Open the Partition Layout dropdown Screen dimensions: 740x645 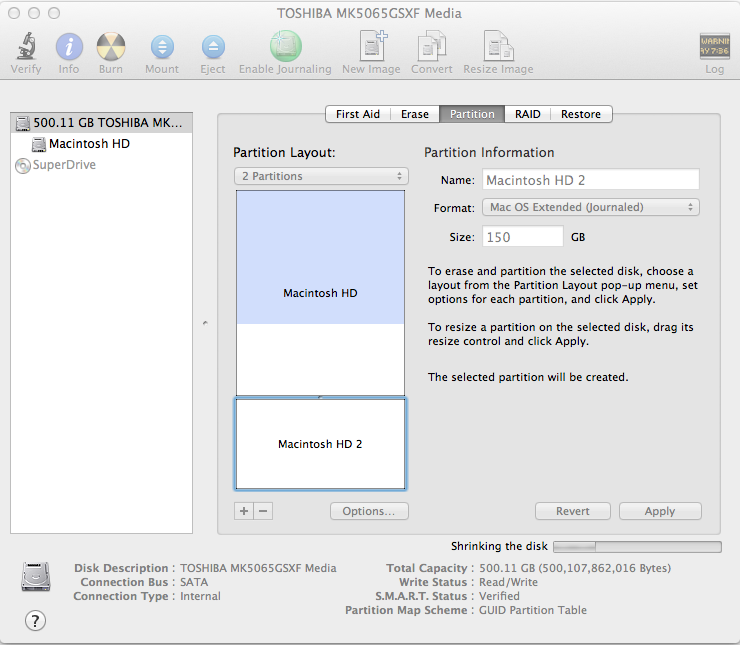(321, 176)
